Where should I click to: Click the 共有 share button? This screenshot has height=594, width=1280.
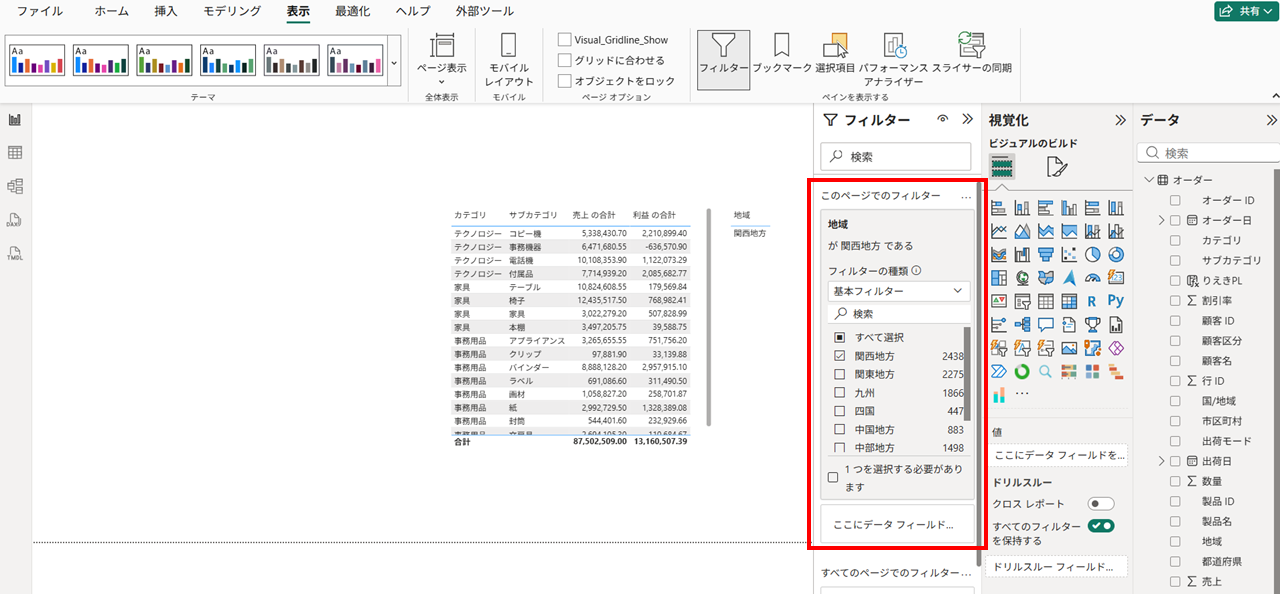1244,11
